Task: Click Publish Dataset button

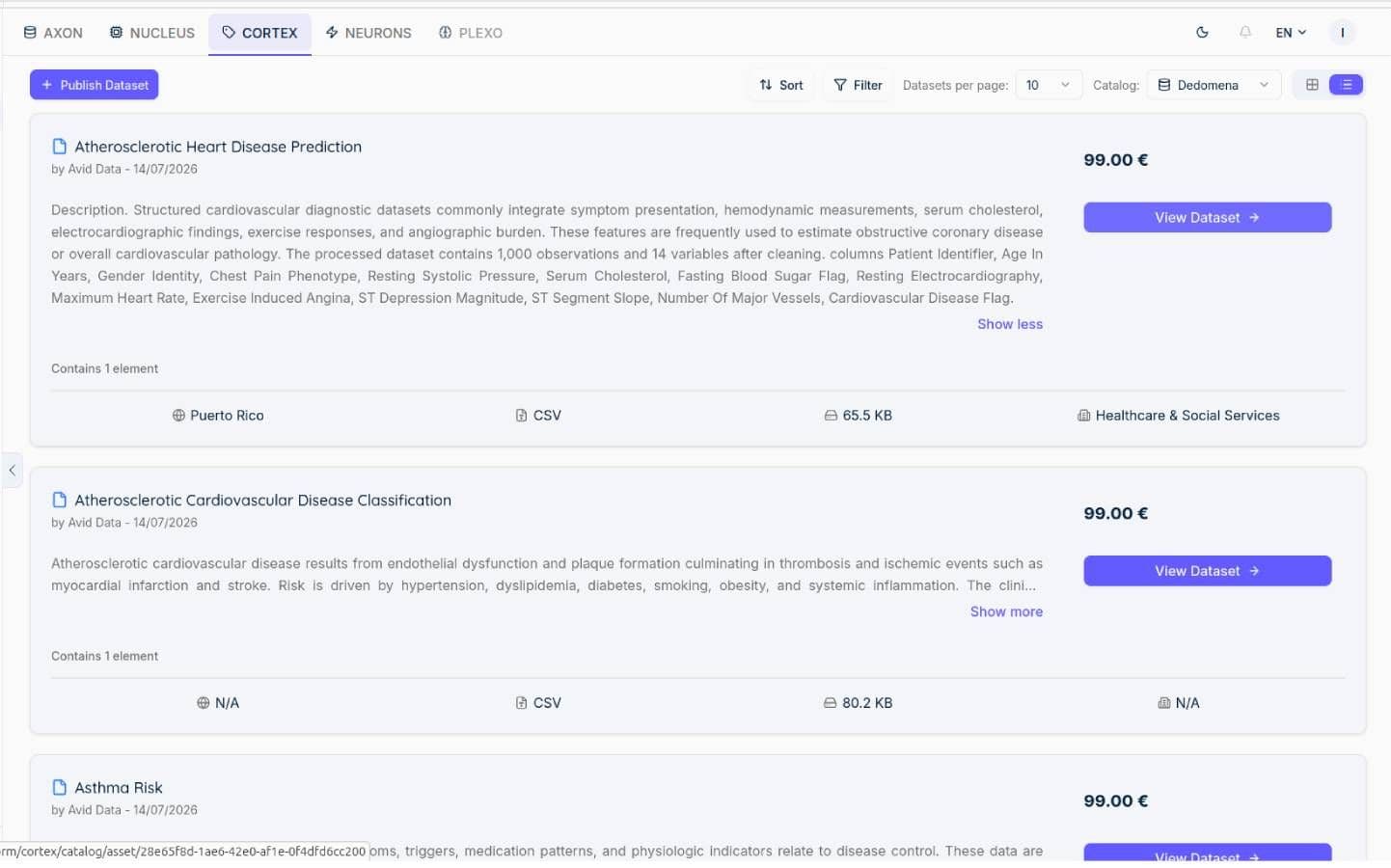Action: point(95,85)
